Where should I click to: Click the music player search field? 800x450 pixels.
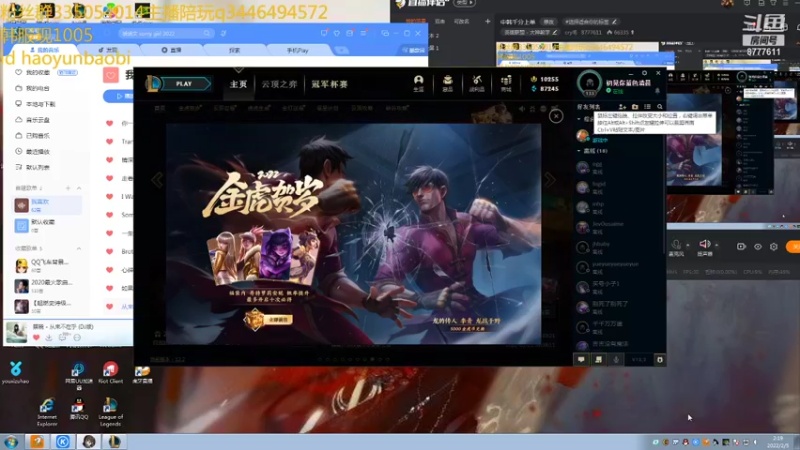click(x=165, y=33)
